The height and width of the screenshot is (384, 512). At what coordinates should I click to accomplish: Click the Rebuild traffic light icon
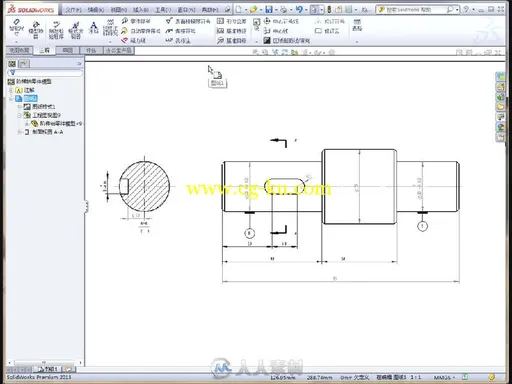[x=329, y=10]
